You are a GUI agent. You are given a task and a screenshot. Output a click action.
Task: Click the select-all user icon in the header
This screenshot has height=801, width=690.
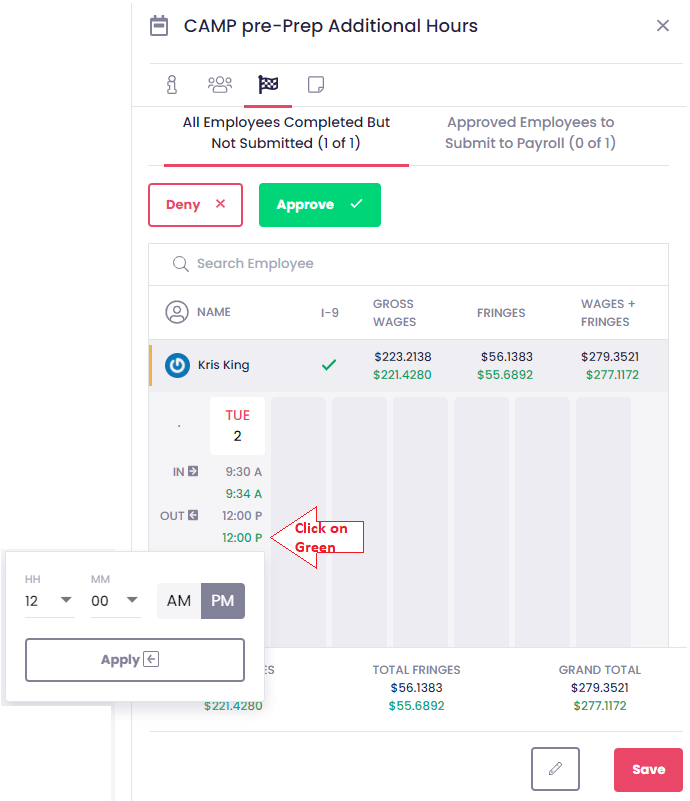point(177,312)
